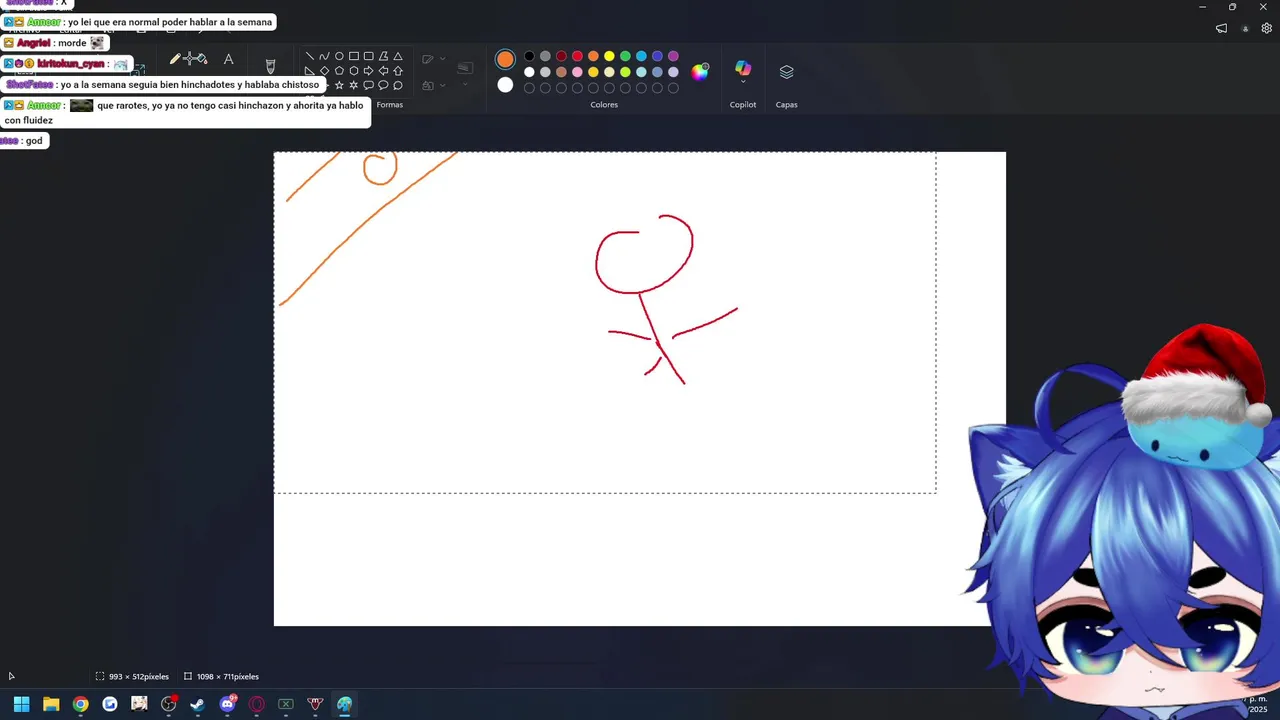
Task: Choose the brown color swatch
Action: click(x=561, y=72)
